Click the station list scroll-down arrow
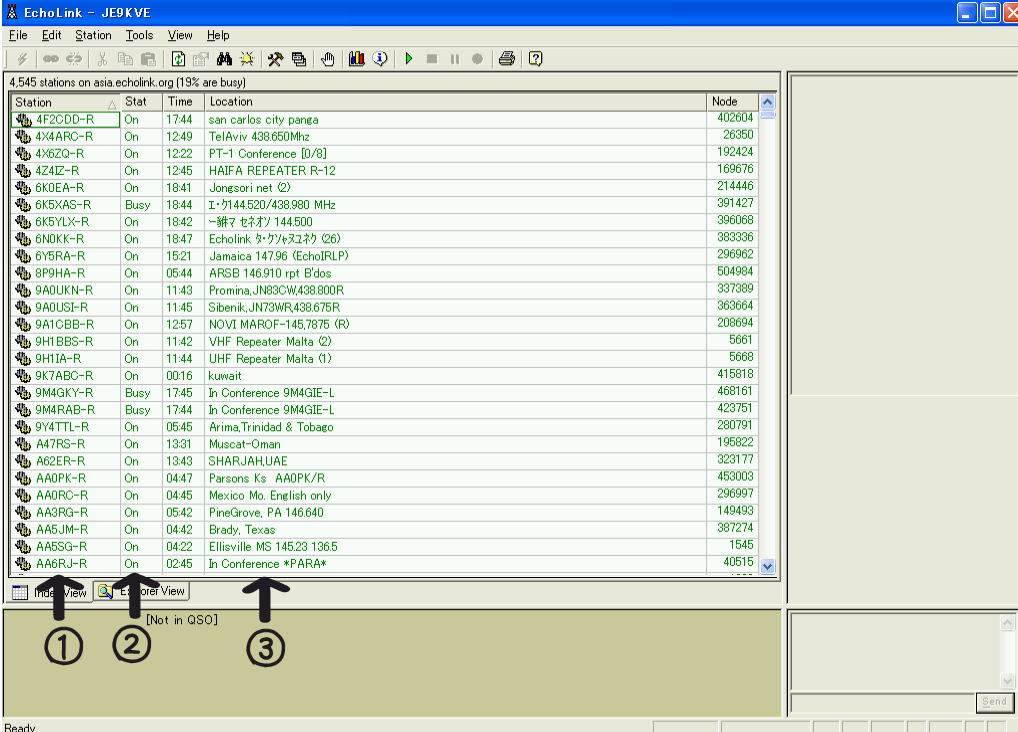This screenshot has width=1018, height=732. pos(767,566)
